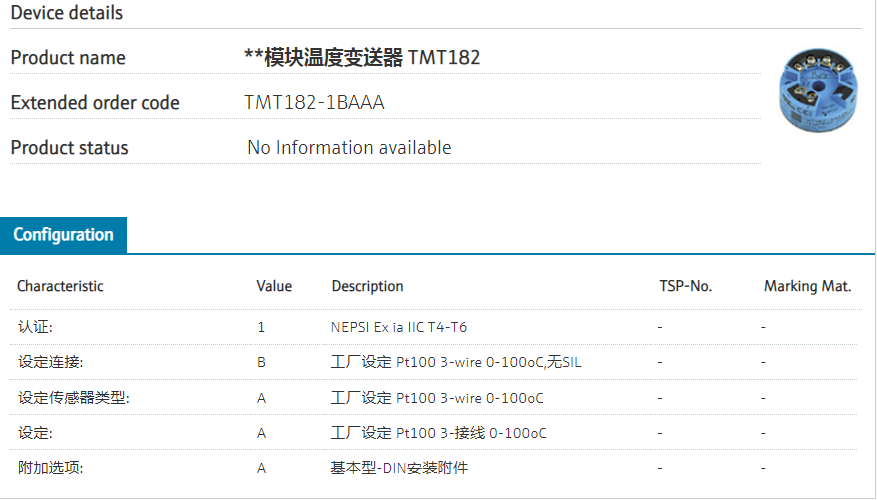
Task: Click the TSP-No. column header
Action: [x=685, y=286]
